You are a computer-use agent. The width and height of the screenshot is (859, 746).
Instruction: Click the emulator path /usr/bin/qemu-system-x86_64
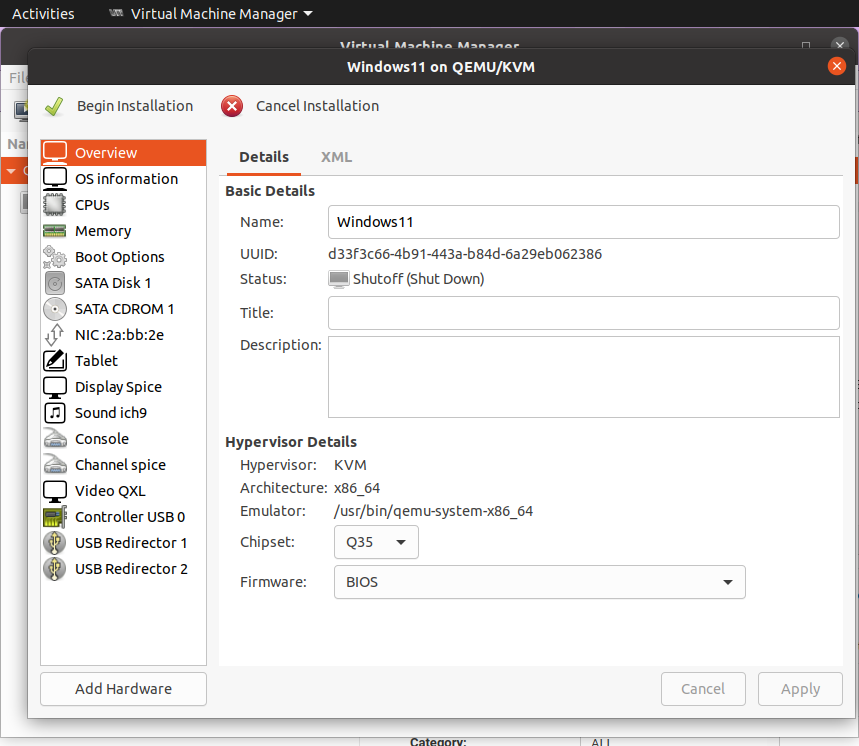(433, 511)
